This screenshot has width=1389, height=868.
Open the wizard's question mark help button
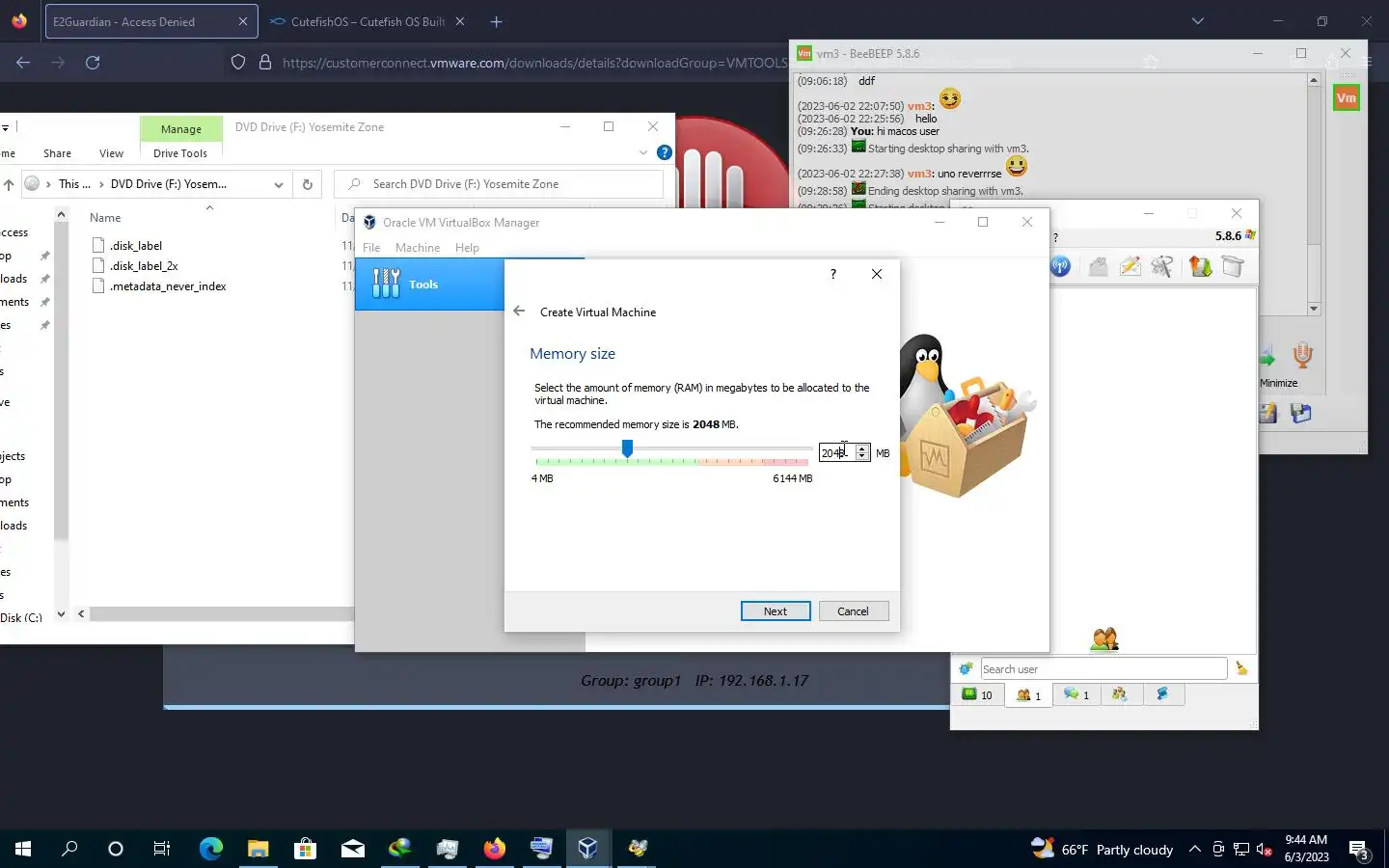click(x=833, y=274)
